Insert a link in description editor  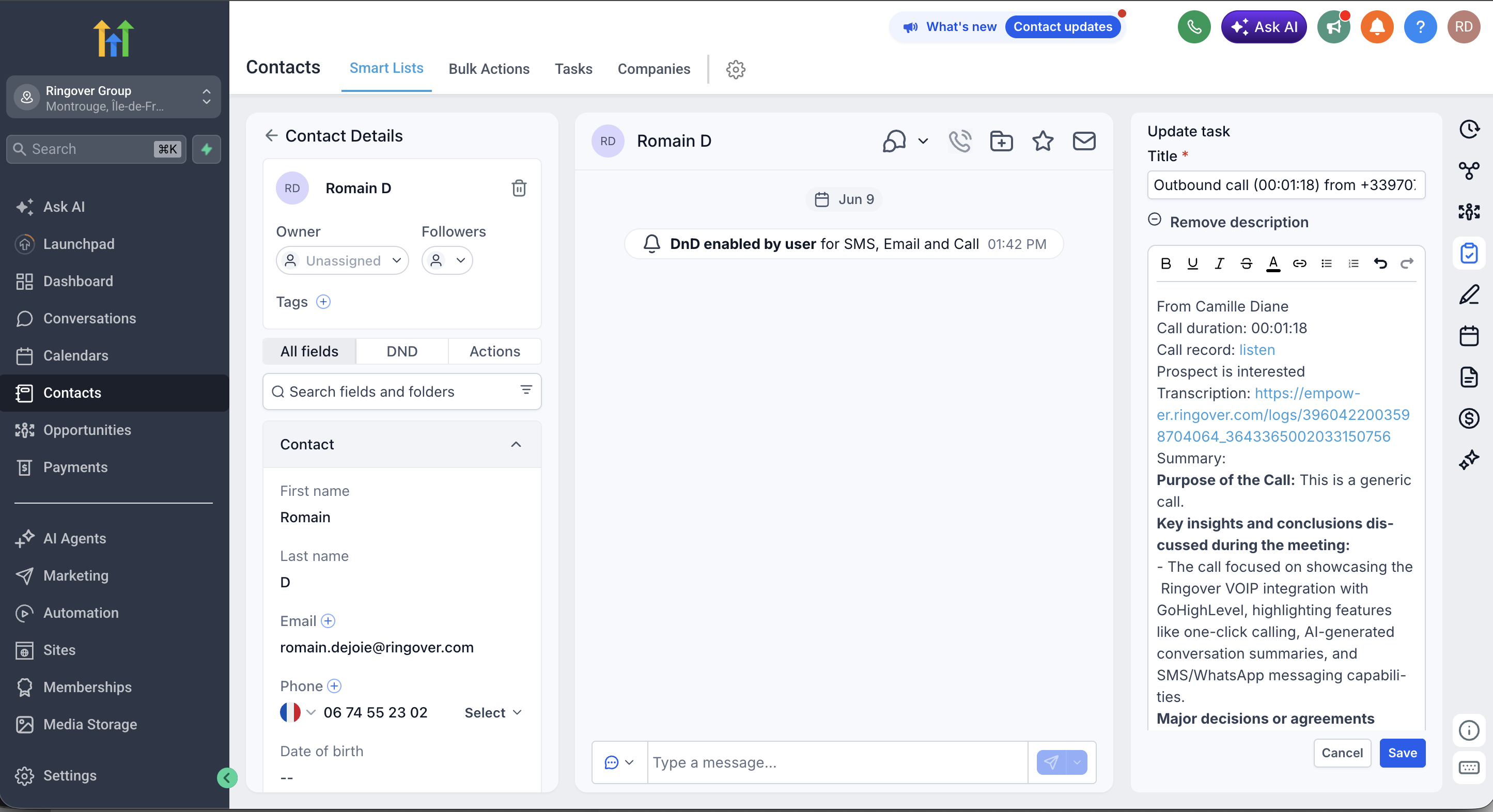click(1299, 264)
